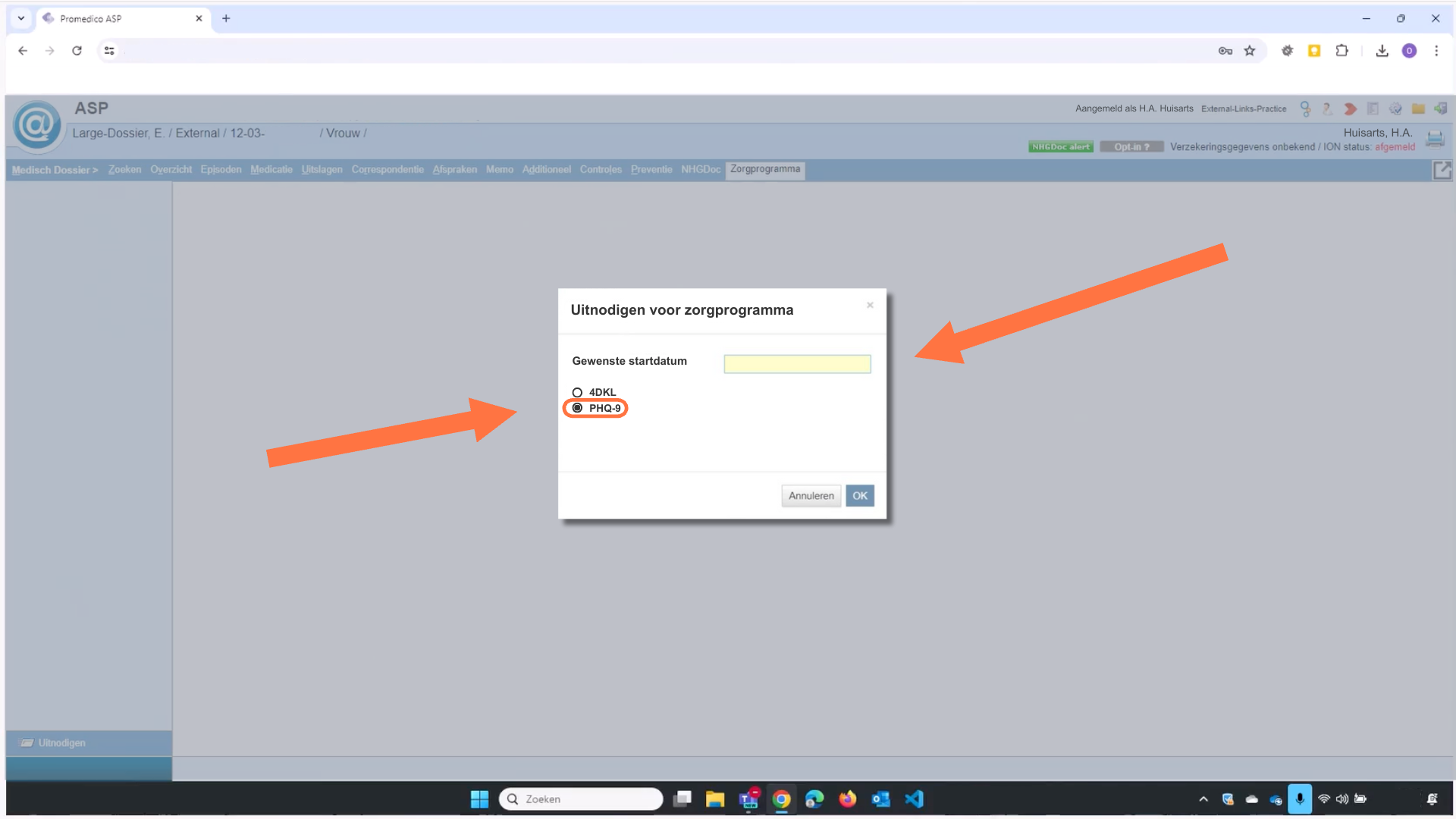This screenshot has height=819, width=1456.
Task: Open the Zorgprogramma tab
Action: click(x=765, y=169)
